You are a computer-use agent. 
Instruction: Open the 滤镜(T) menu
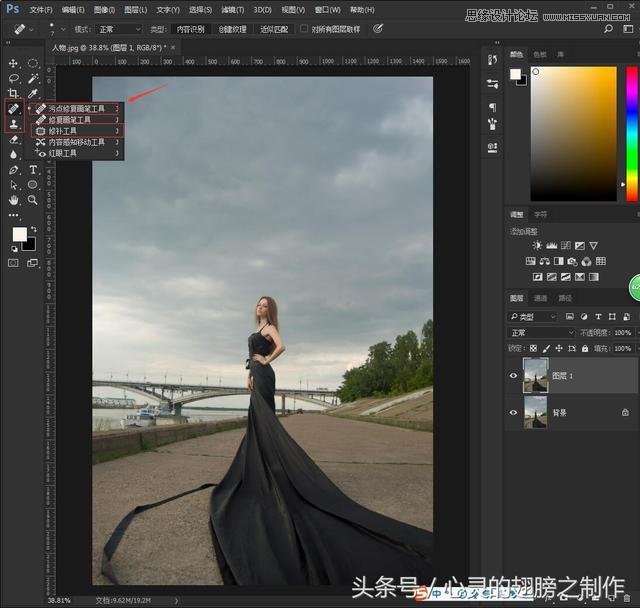pyautogui.click(x=232, y=9)
